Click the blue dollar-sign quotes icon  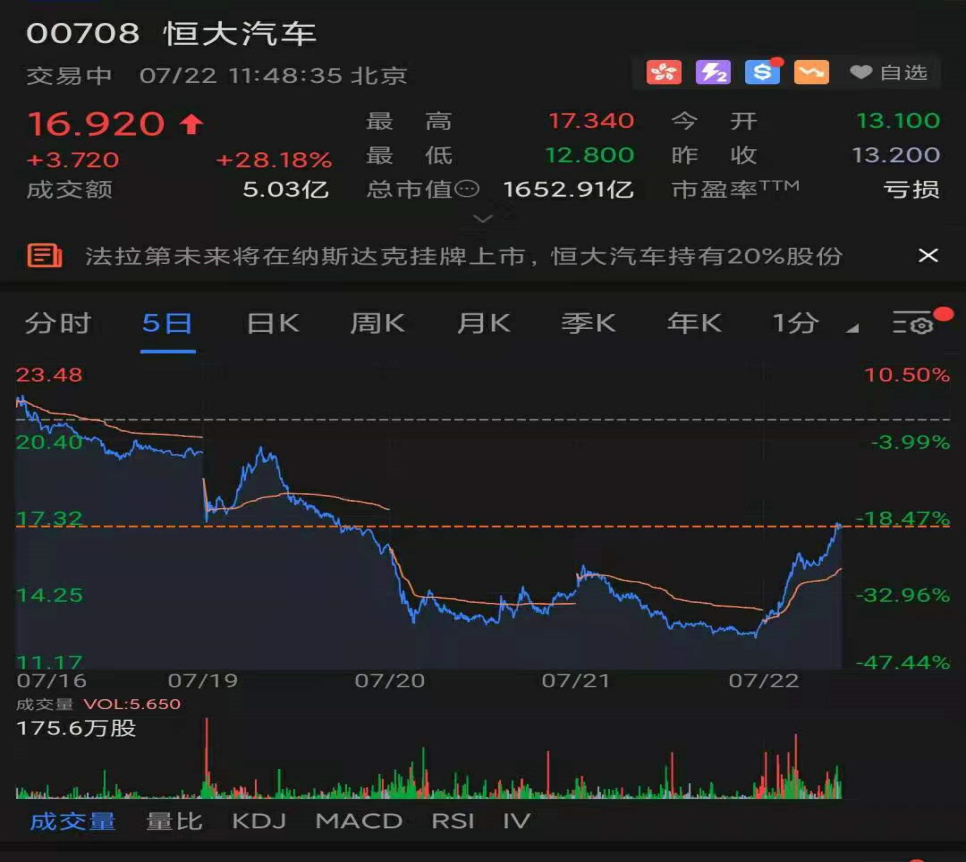click(761, 71)
